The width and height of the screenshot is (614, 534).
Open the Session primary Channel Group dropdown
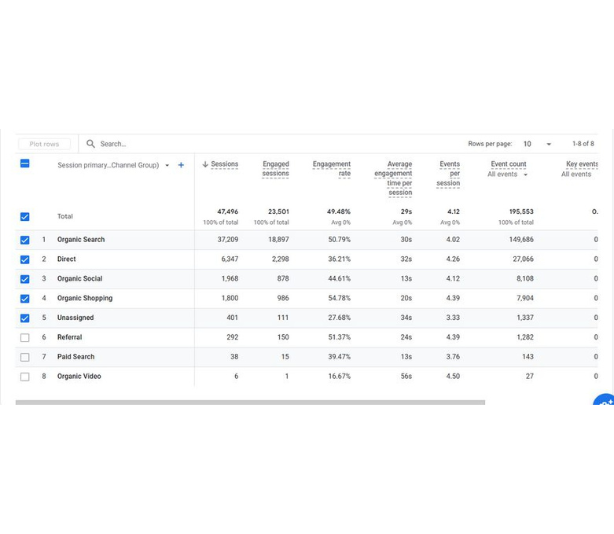(x=167, y=165)
